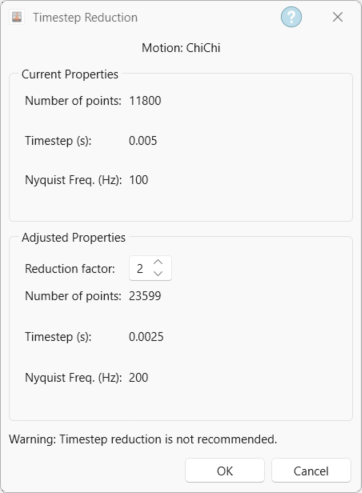Select the Adjusted Properties group heading
The height and width of the screenshot is (493, 362).
coord(73,237)
